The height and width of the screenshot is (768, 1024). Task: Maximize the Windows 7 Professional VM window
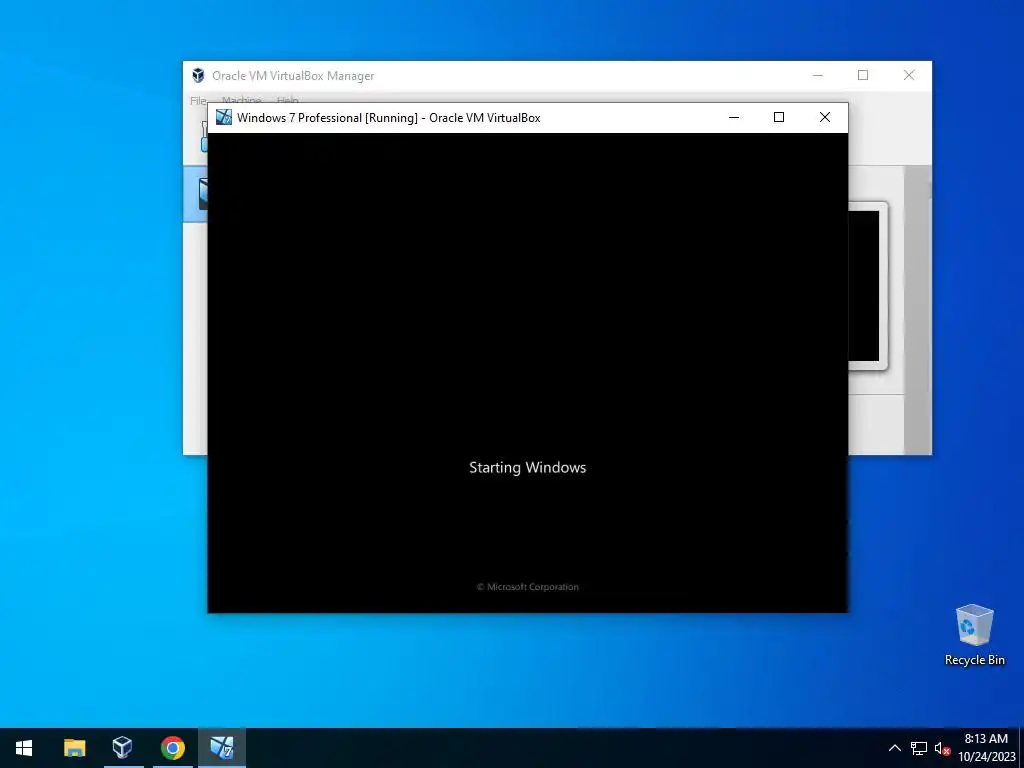[x=778, y=118]
